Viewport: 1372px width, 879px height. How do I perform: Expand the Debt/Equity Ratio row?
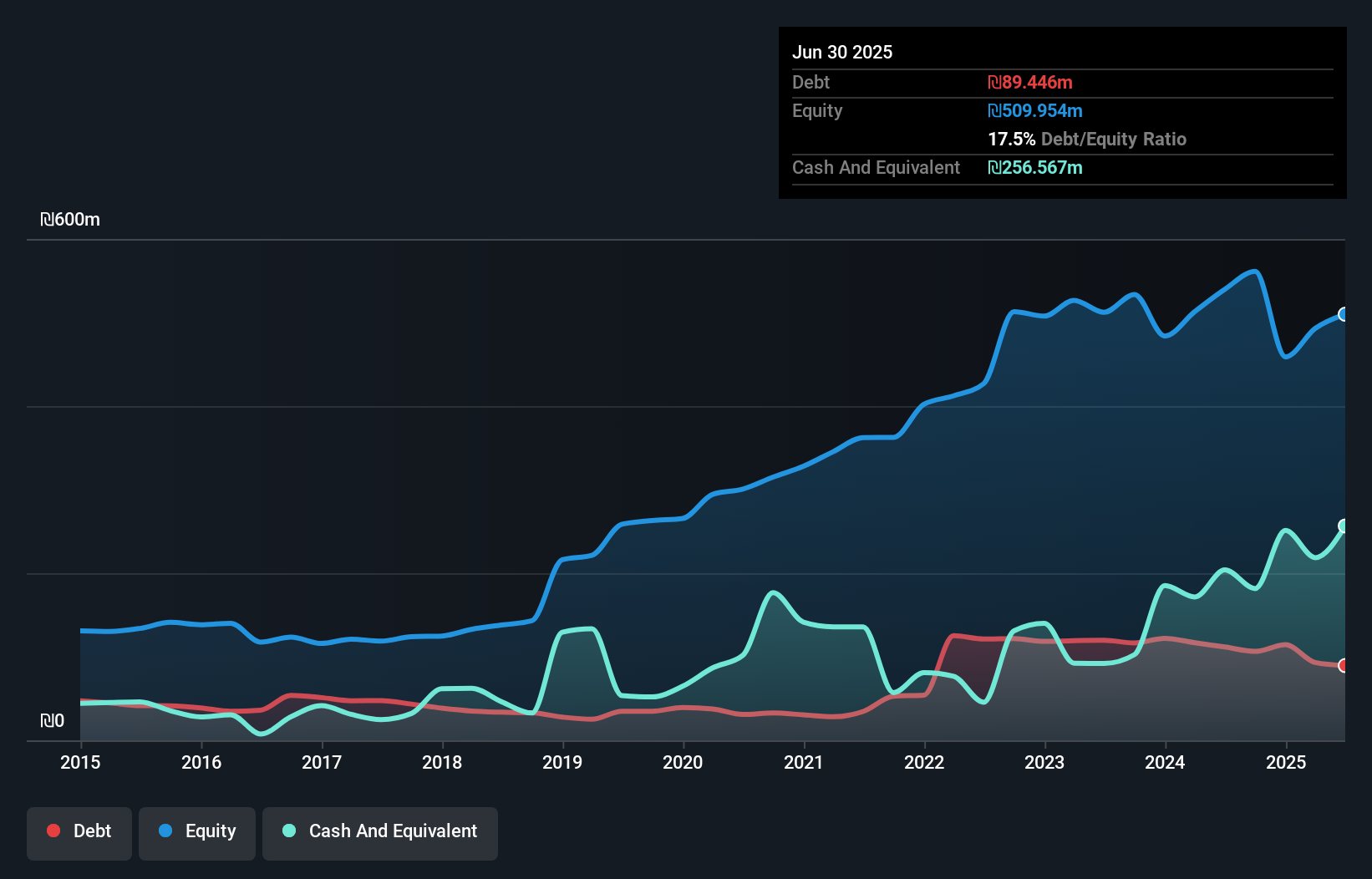point(1087,140)
